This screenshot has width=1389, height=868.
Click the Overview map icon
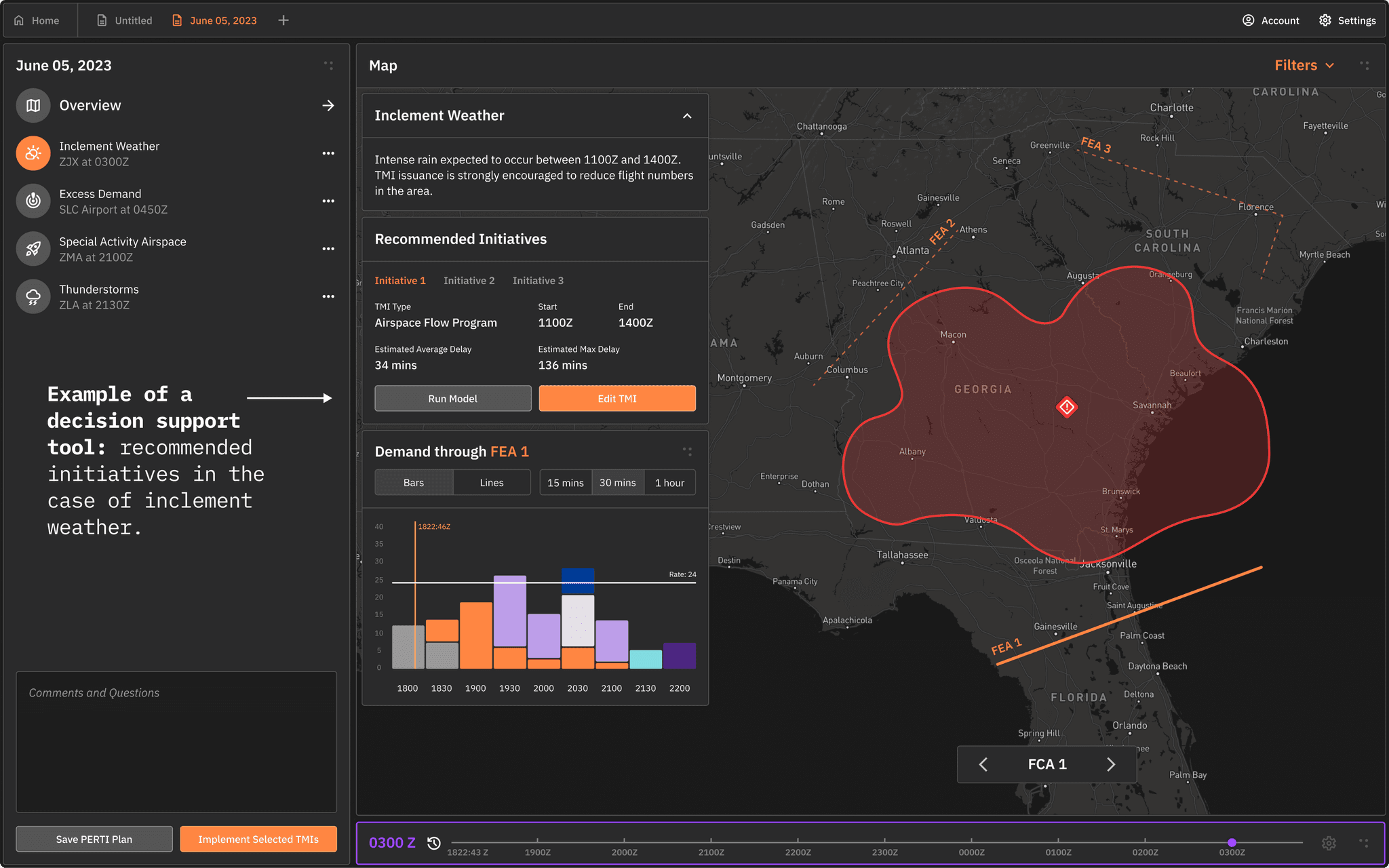[33, 106]
